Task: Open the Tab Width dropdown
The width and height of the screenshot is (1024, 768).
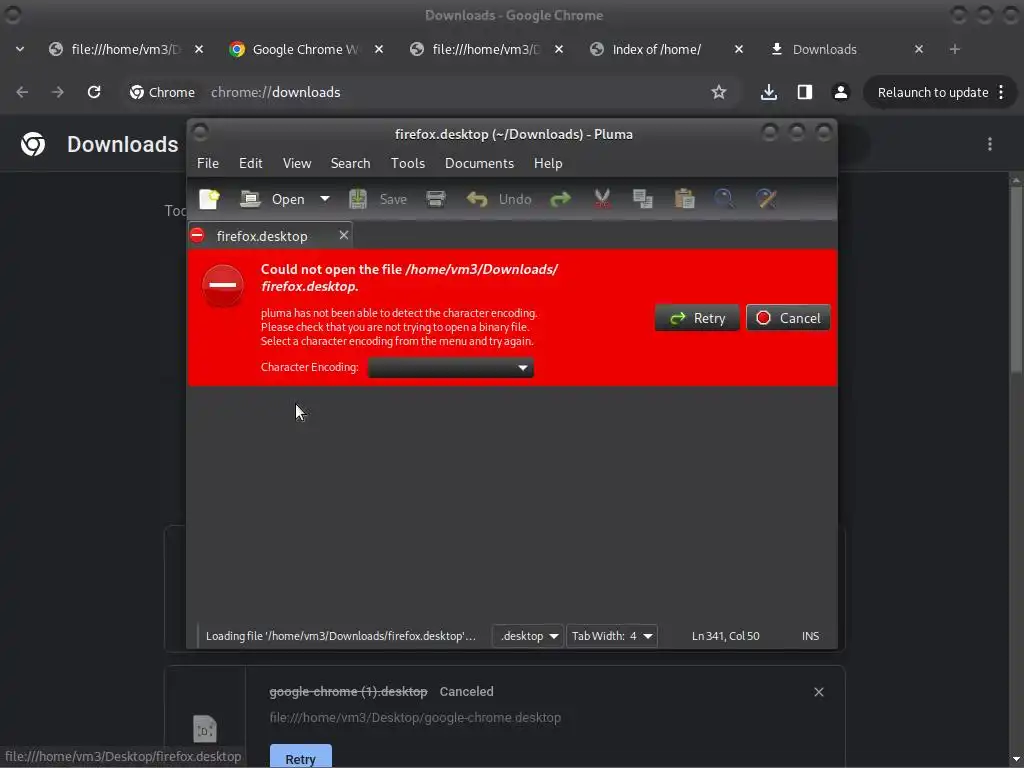Action: (x=611, y=636)
